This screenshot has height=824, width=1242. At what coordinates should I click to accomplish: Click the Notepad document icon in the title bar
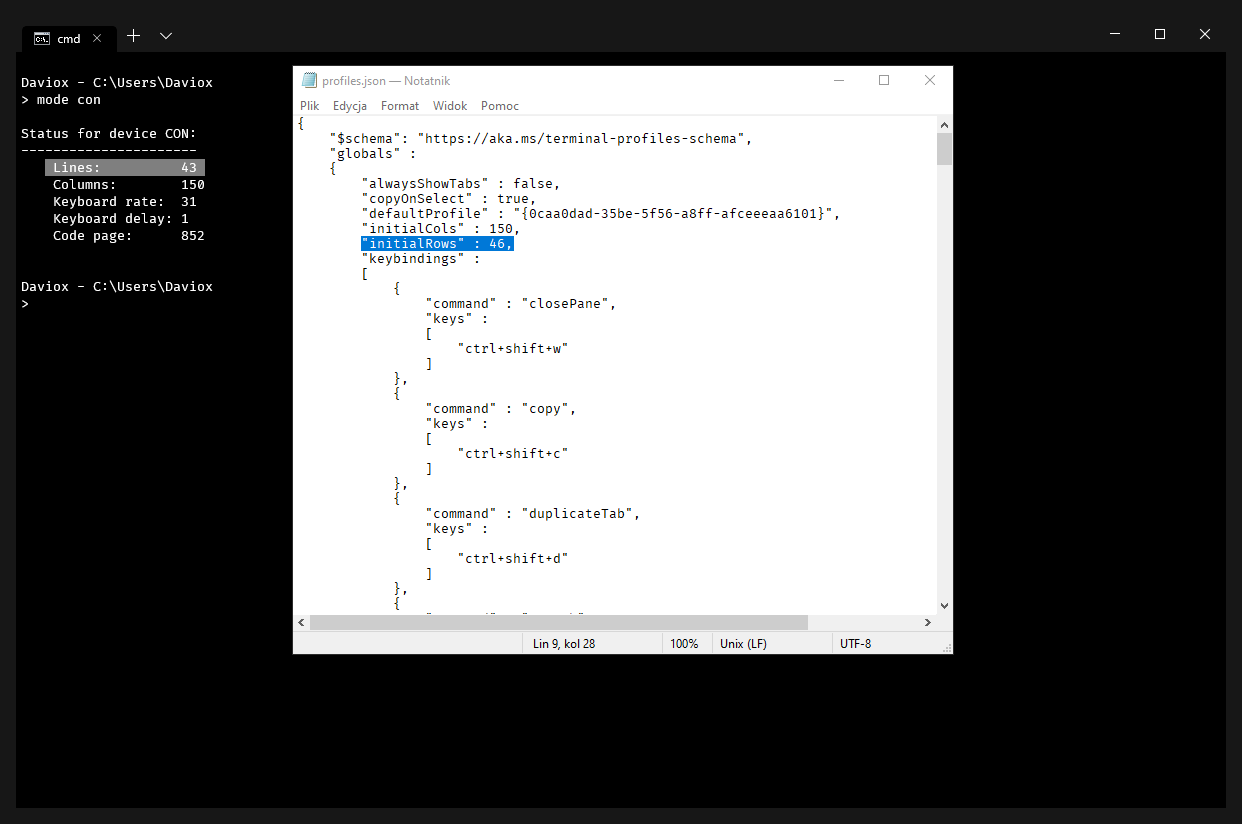(309, 80)
